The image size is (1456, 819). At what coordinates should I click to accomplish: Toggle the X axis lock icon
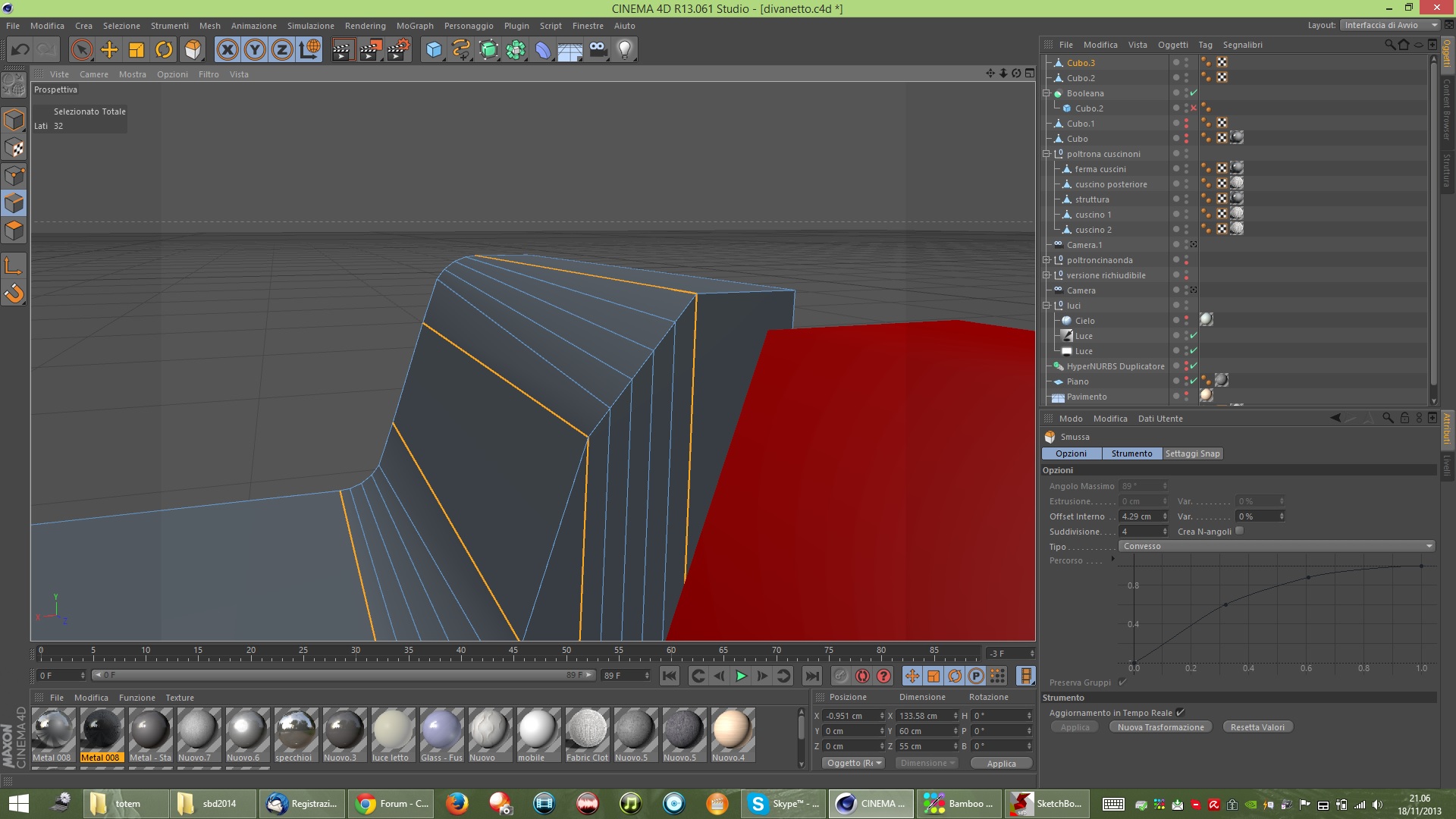click(227, 50)
